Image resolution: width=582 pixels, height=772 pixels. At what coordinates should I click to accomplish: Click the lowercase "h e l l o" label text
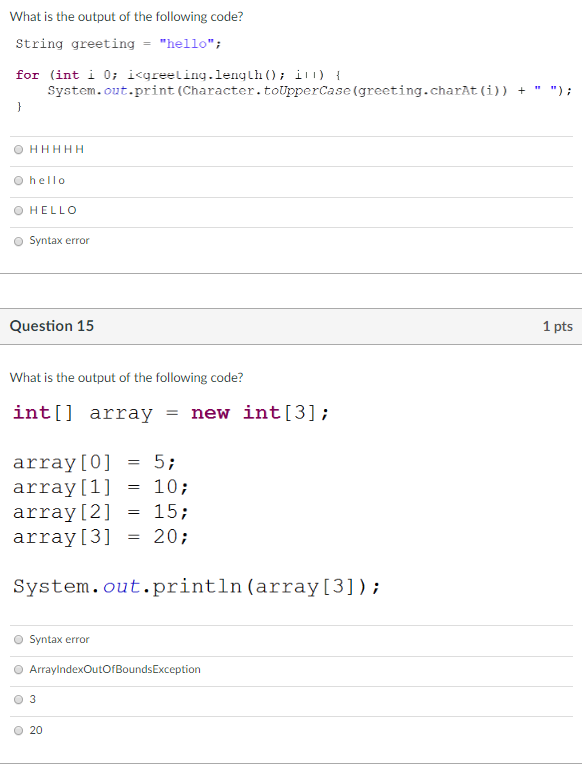[x=47, y=180]
